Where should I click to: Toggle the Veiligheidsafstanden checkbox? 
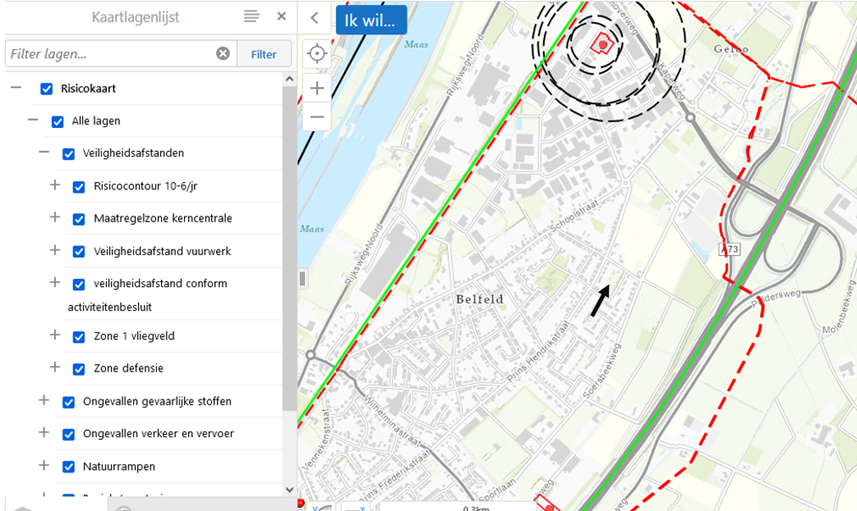(68, 154)
